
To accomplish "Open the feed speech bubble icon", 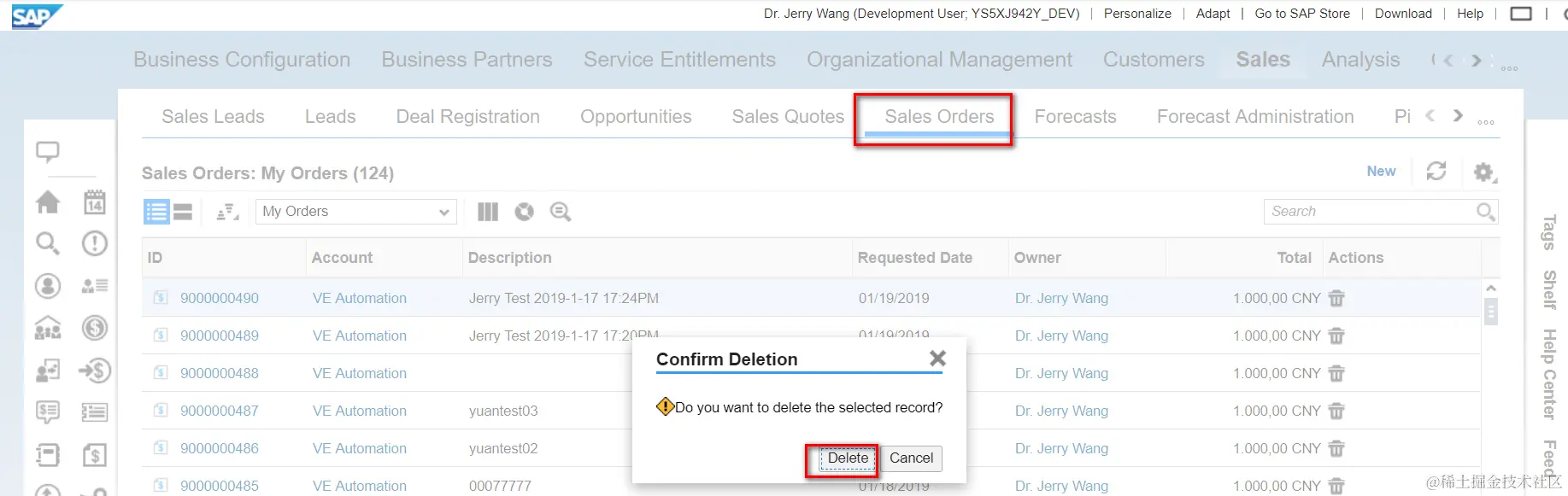I will tap(48, 152).
